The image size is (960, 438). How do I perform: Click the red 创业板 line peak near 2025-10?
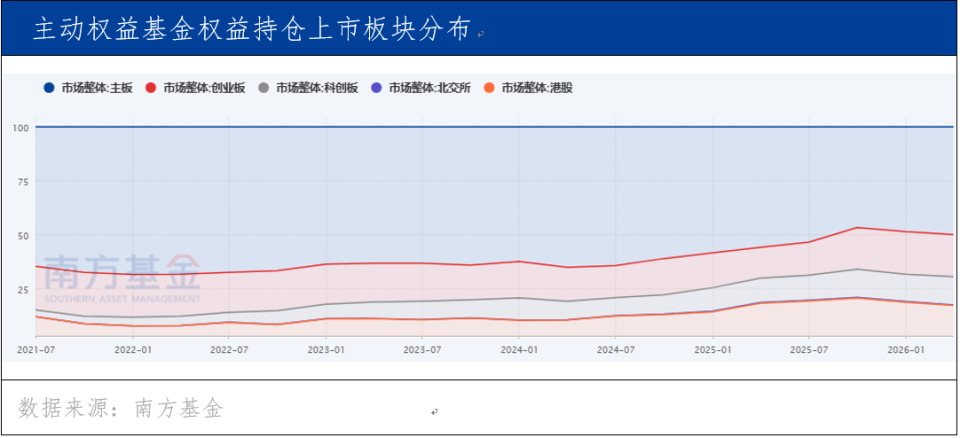(857, 227)
